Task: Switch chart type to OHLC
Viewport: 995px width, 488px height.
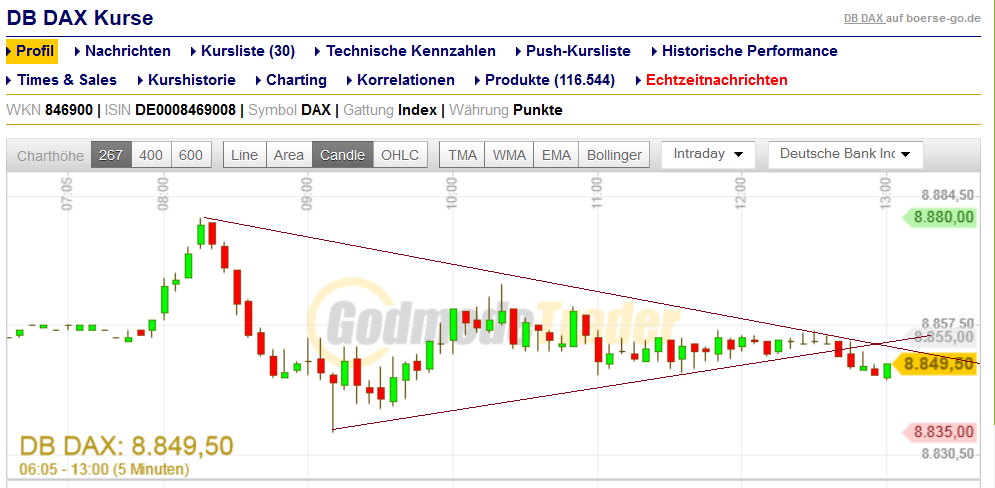Action: coord(400,155)
